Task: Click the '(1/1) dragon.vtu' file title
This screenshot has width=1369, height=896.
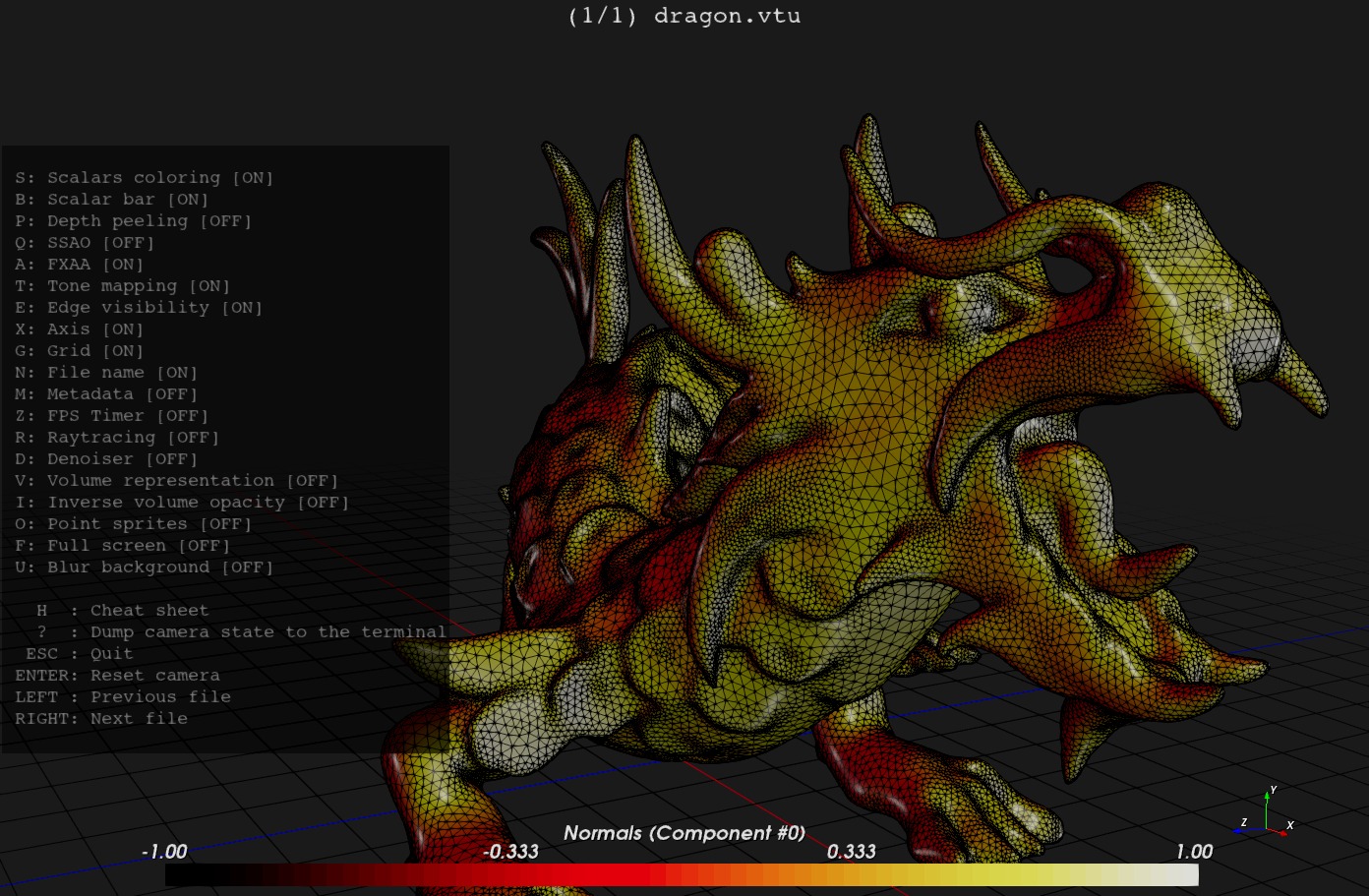Action: [684, 16]
